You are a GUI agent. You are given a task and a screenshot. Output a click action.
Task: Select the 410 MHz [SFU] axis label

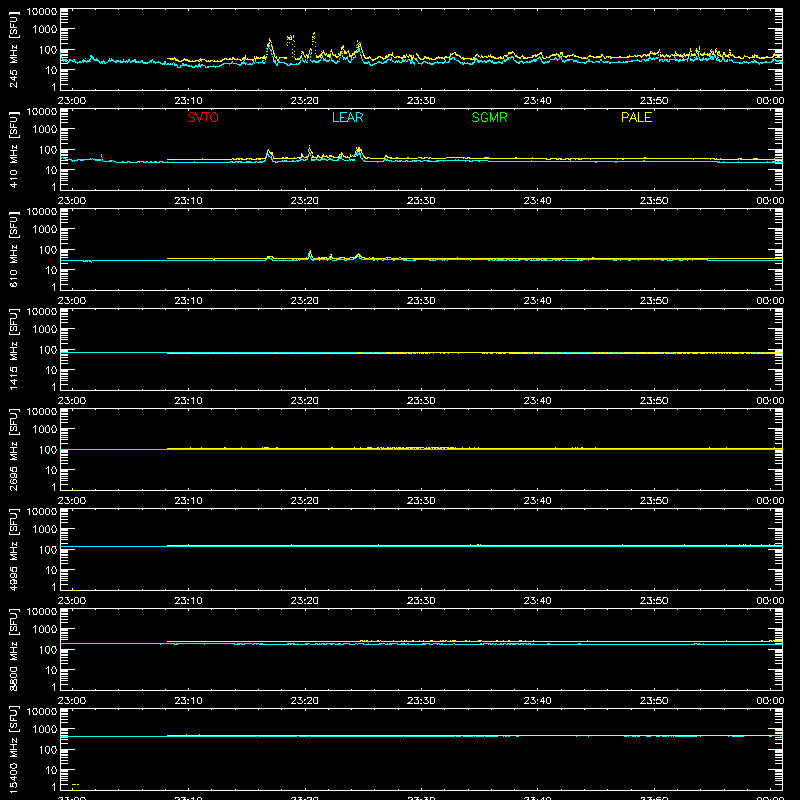[14, 149]
